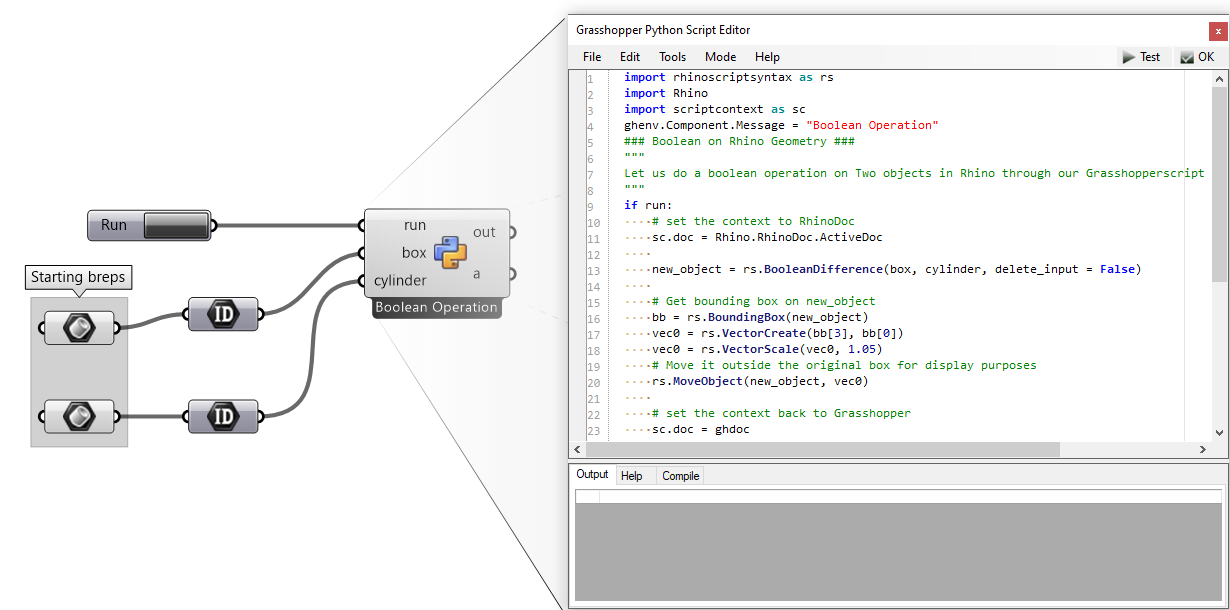Viewport: 1230px width, 610px height.
Task: Click the 'Starting breps' group label
Action: coord(79,277)
